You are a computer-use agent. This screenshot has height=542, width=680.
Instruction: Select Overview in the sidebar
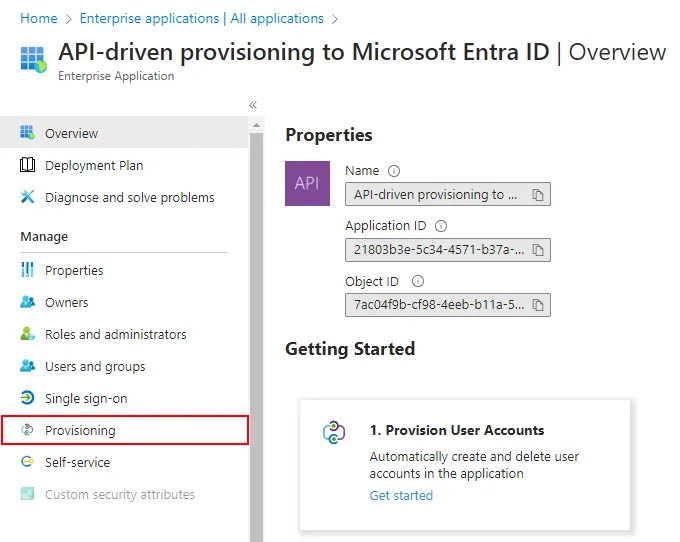[x=71, y=133]
